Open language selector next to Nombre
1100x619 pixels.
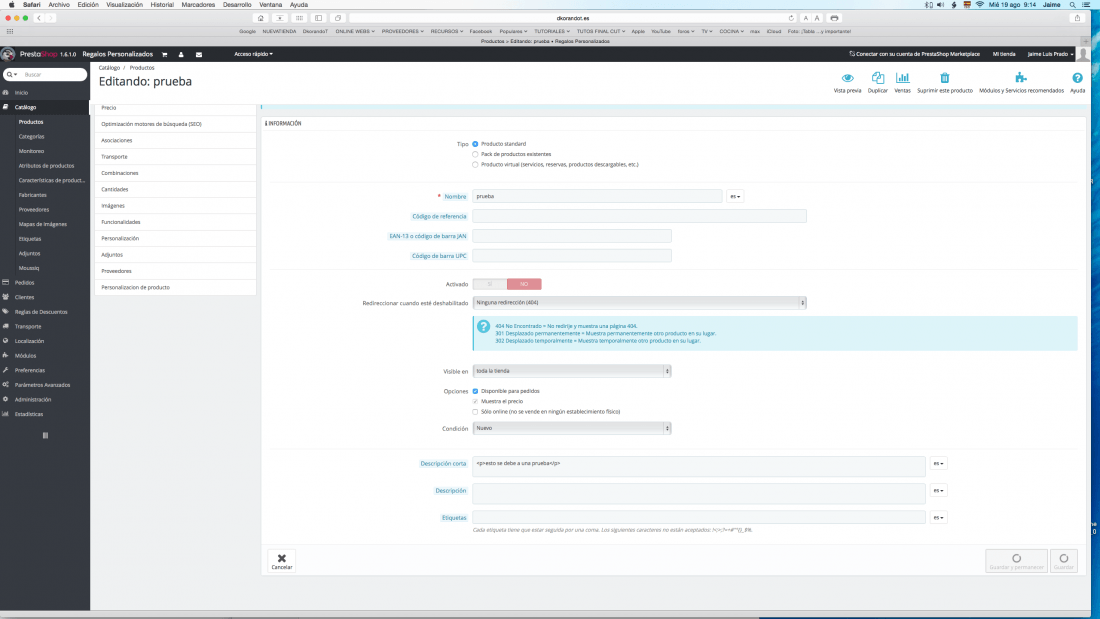click(x=735, y=197)
